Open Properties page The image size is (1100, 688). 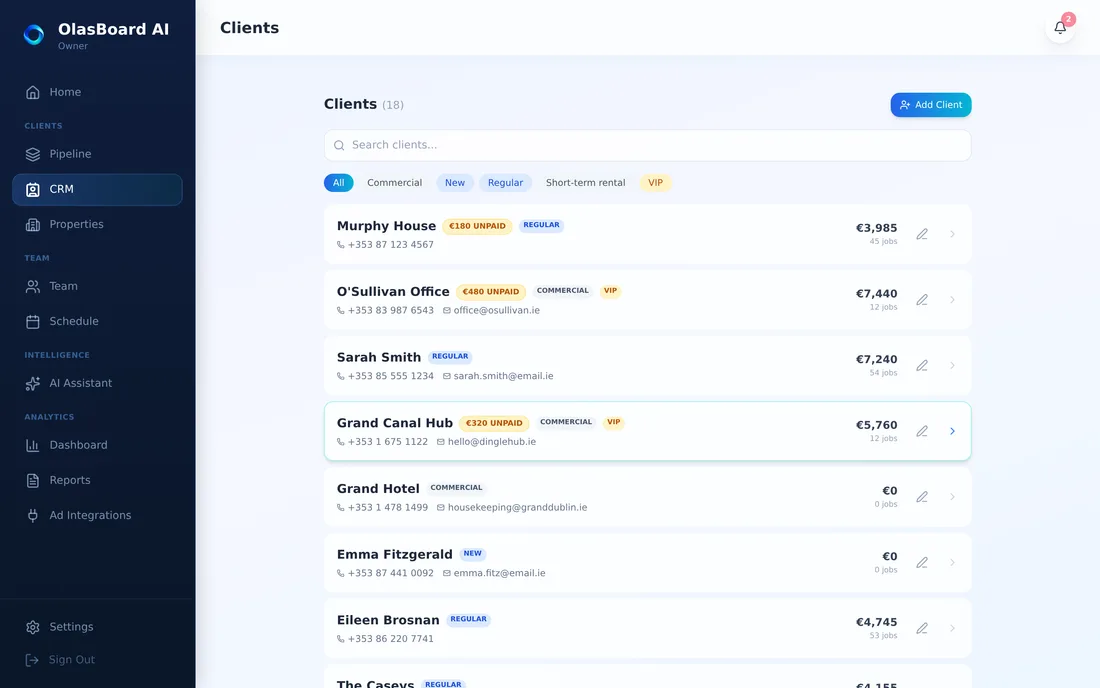(98, 224)
